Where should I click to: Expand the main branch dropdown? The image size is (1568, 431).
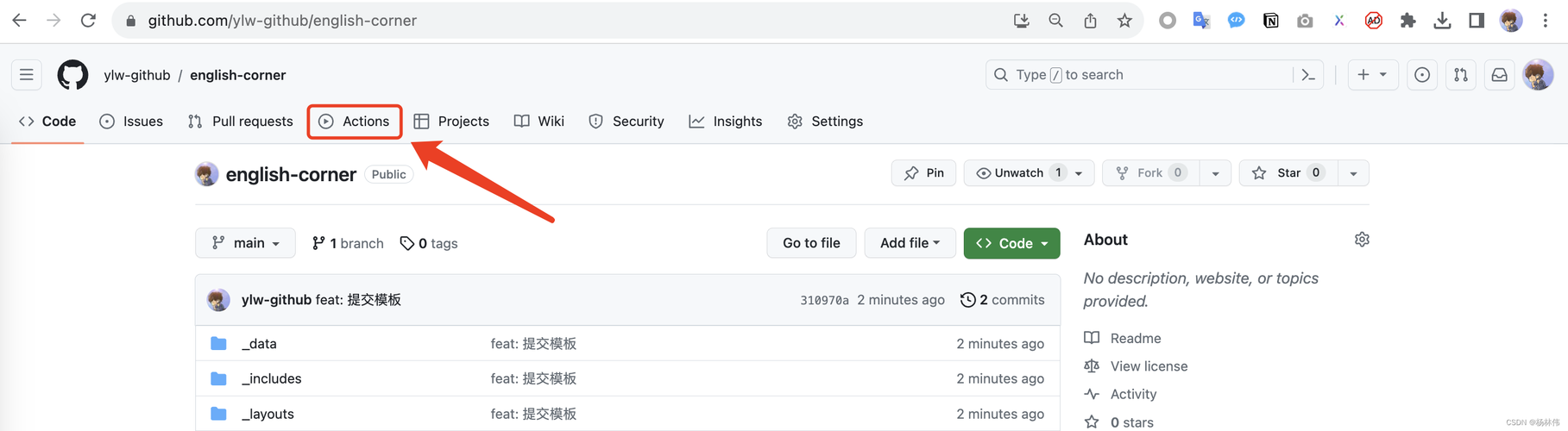tap(246, 243)
